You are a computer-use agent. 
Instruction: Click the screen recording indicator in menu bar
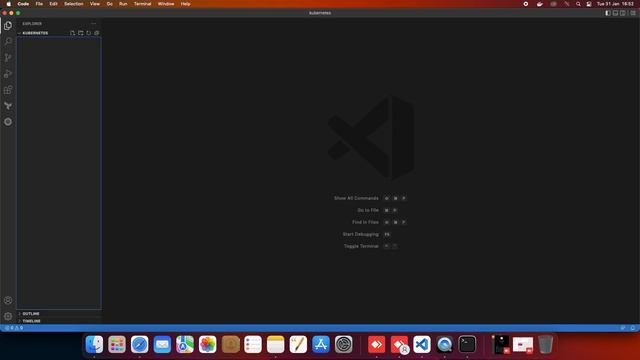point(526,4)
